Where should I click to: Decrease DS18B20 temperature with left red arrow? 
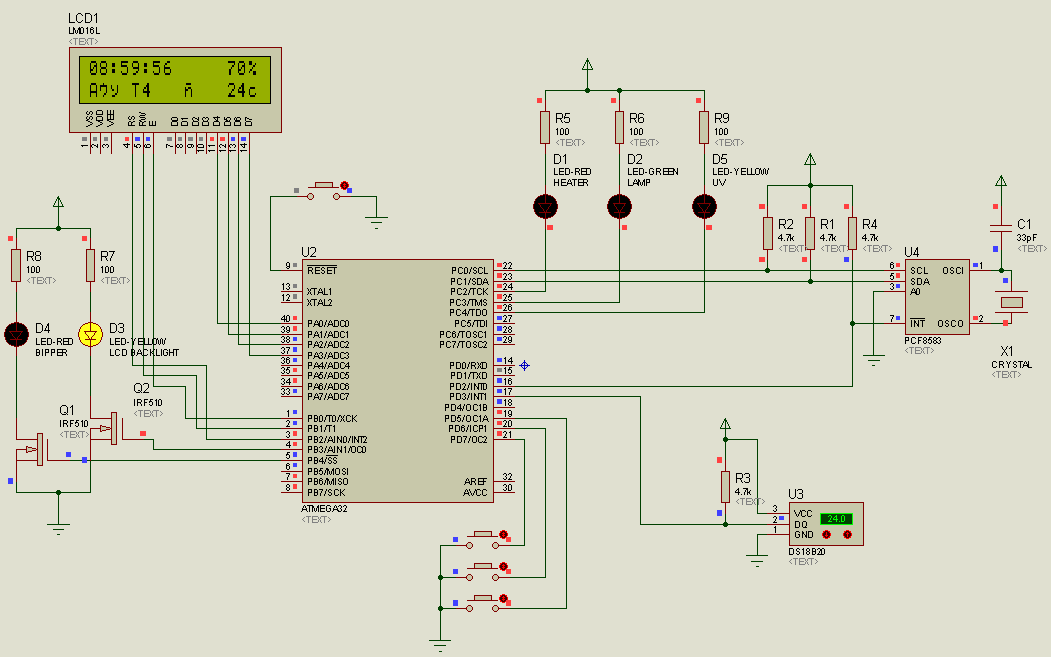pos(826,534)
